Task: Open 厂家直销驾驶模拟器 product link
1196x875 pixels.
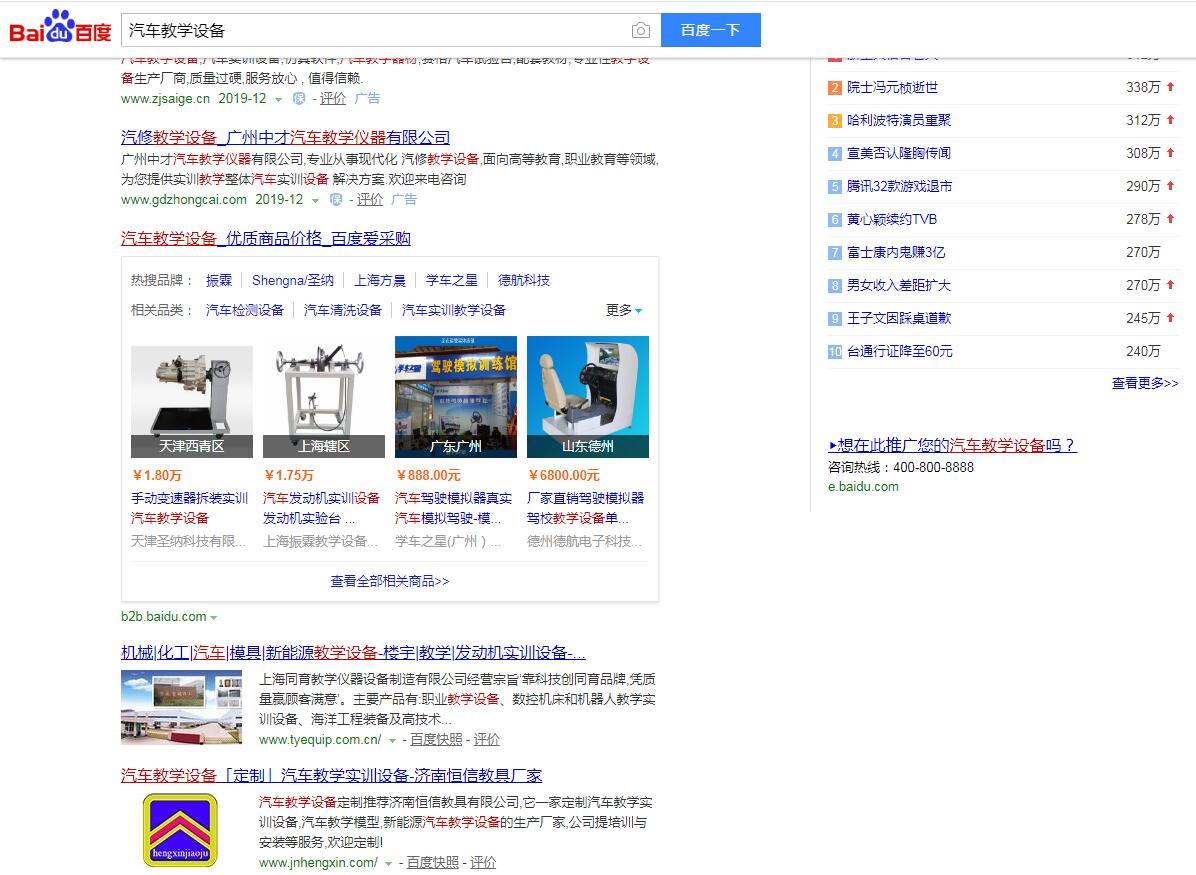Action: click(x=585, y=508)
